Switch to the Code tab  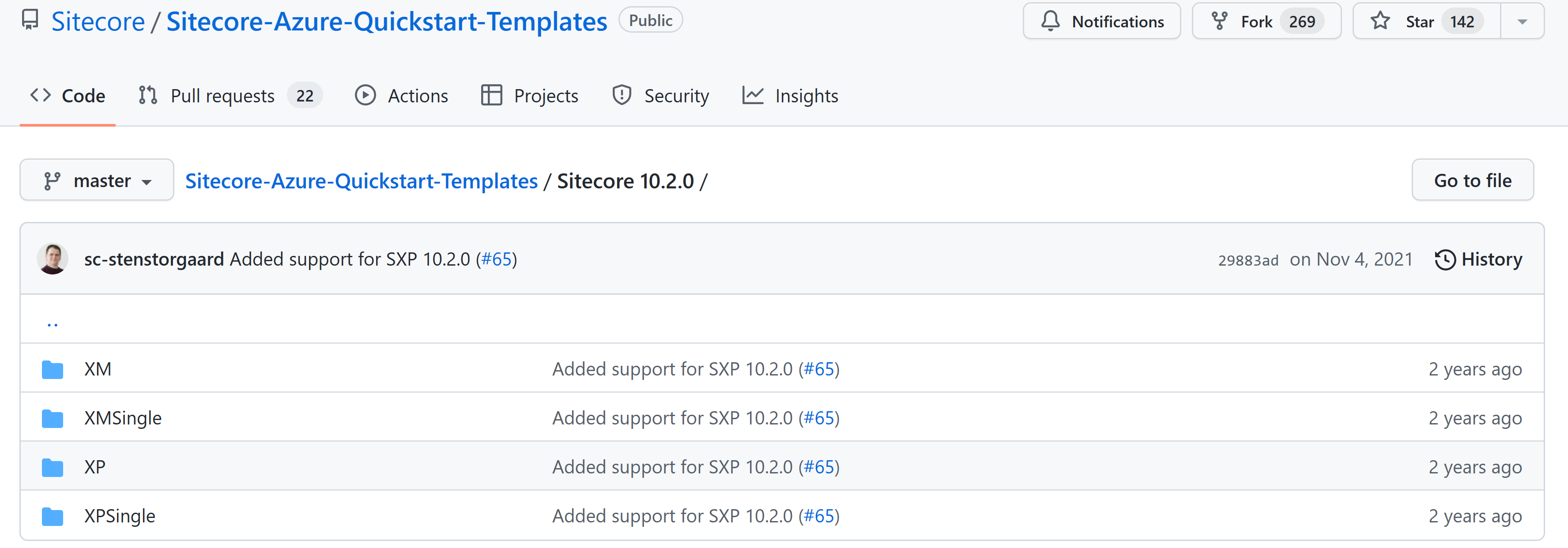(x=68, y=95)
